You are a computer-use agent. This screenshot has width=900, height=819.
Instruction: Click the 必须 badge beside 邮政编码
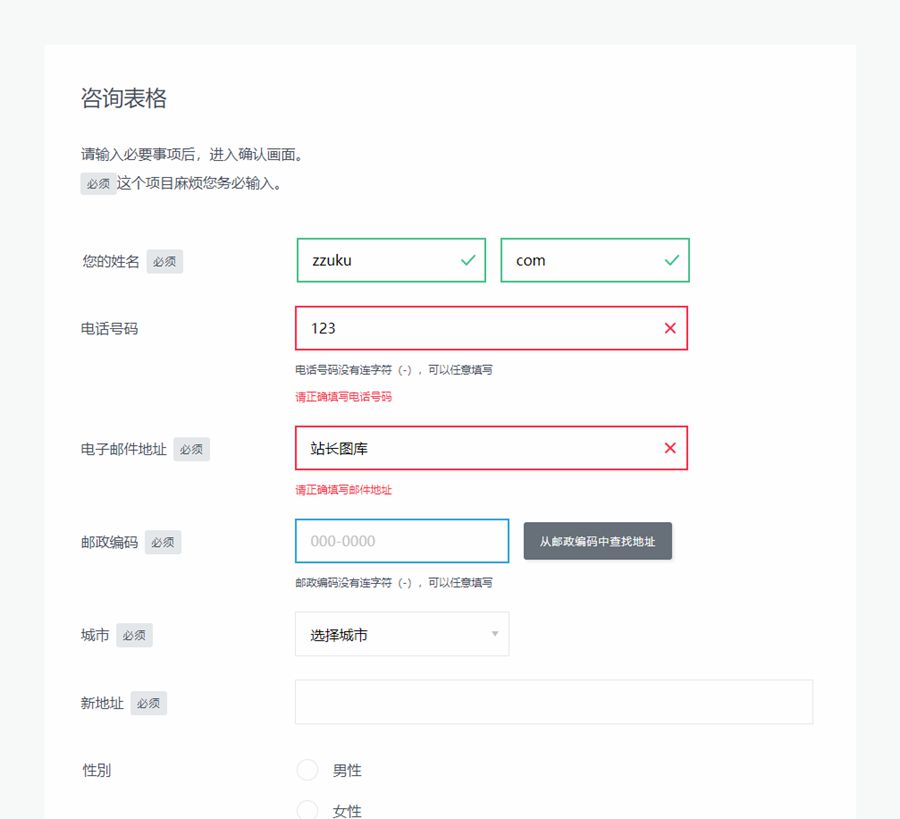click(163, 543)
